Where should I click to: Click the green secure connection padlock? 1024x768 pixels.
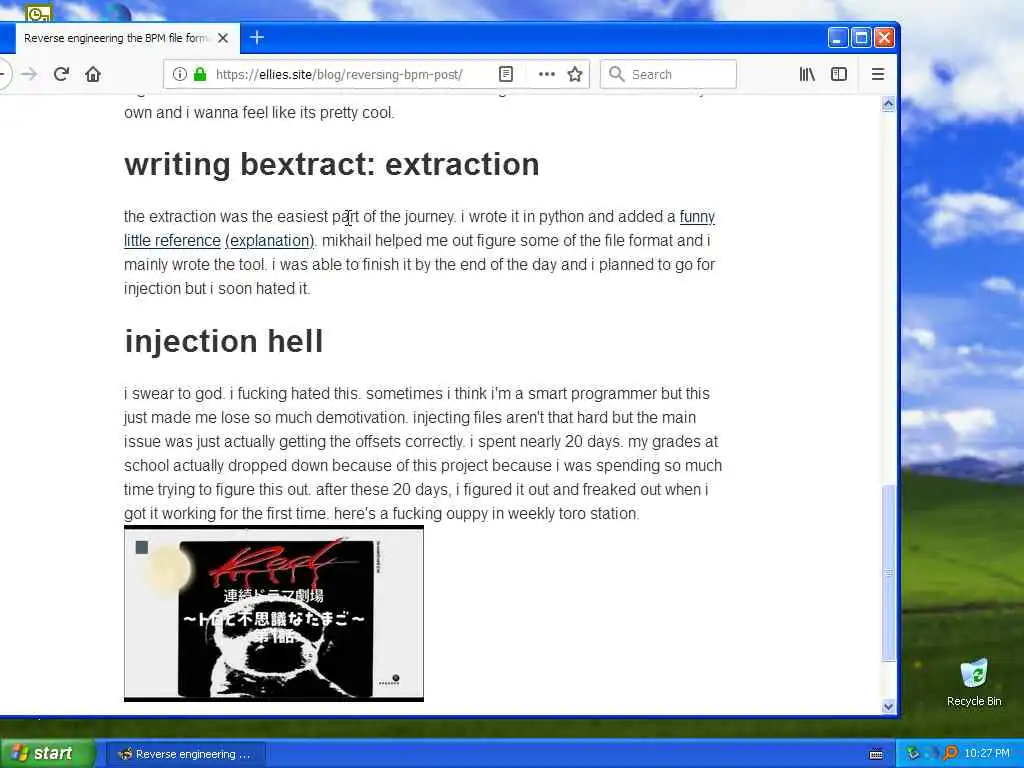200,74
